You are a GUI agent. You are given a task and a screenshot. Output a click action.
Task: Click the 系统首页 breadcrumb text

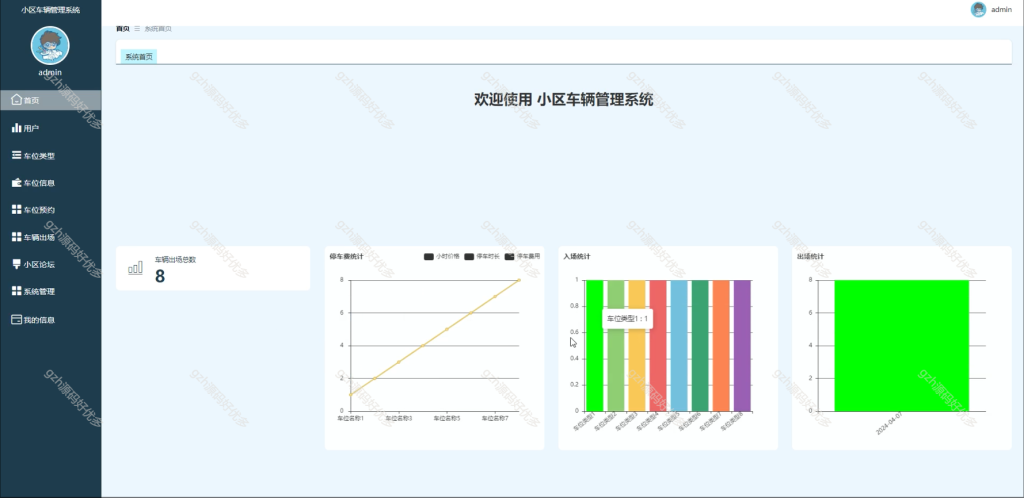click(158, 29)
